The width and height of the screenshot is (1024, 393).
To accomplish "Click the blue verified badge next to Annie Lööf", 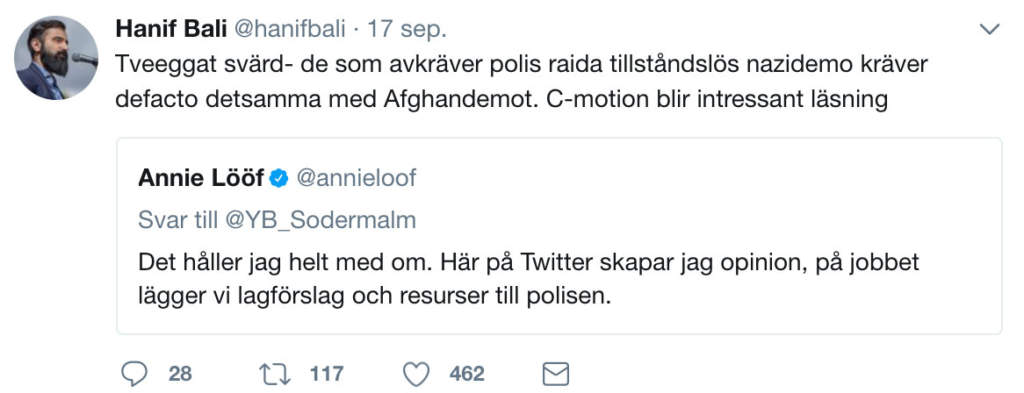I will 280,178.
